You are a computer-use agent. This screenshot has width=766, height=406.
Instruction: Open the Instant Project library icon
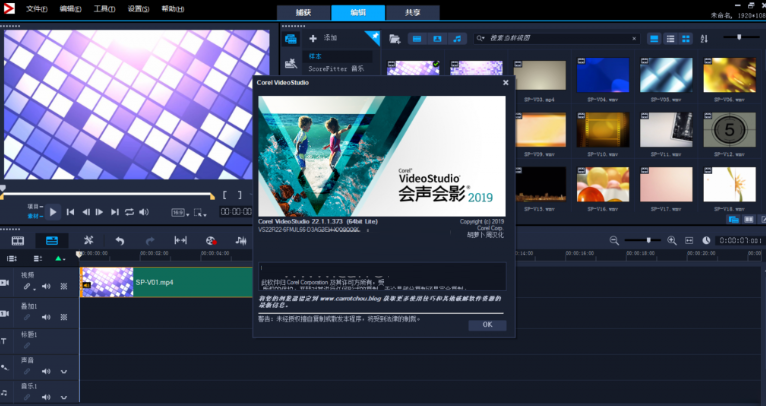tap(291, 63)
